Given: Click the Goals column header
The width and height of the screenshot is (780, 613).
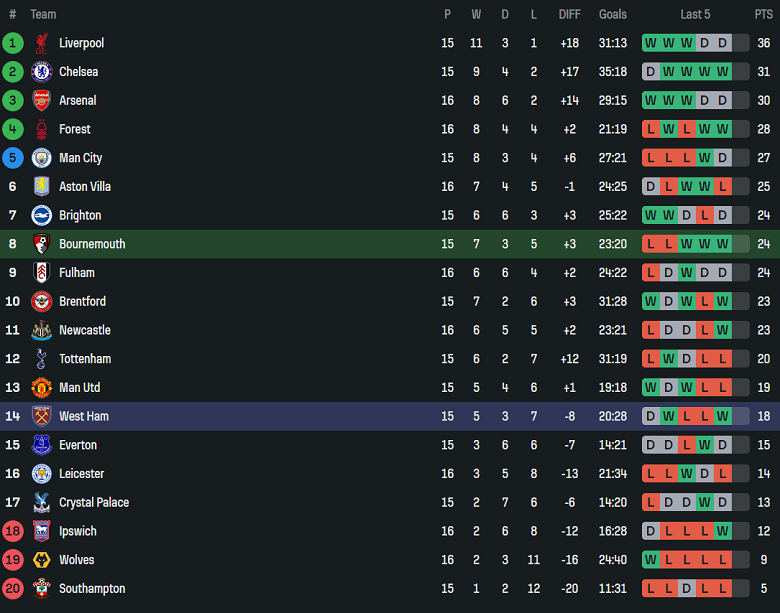Looking at the screenshot, I should pos(613,14).
